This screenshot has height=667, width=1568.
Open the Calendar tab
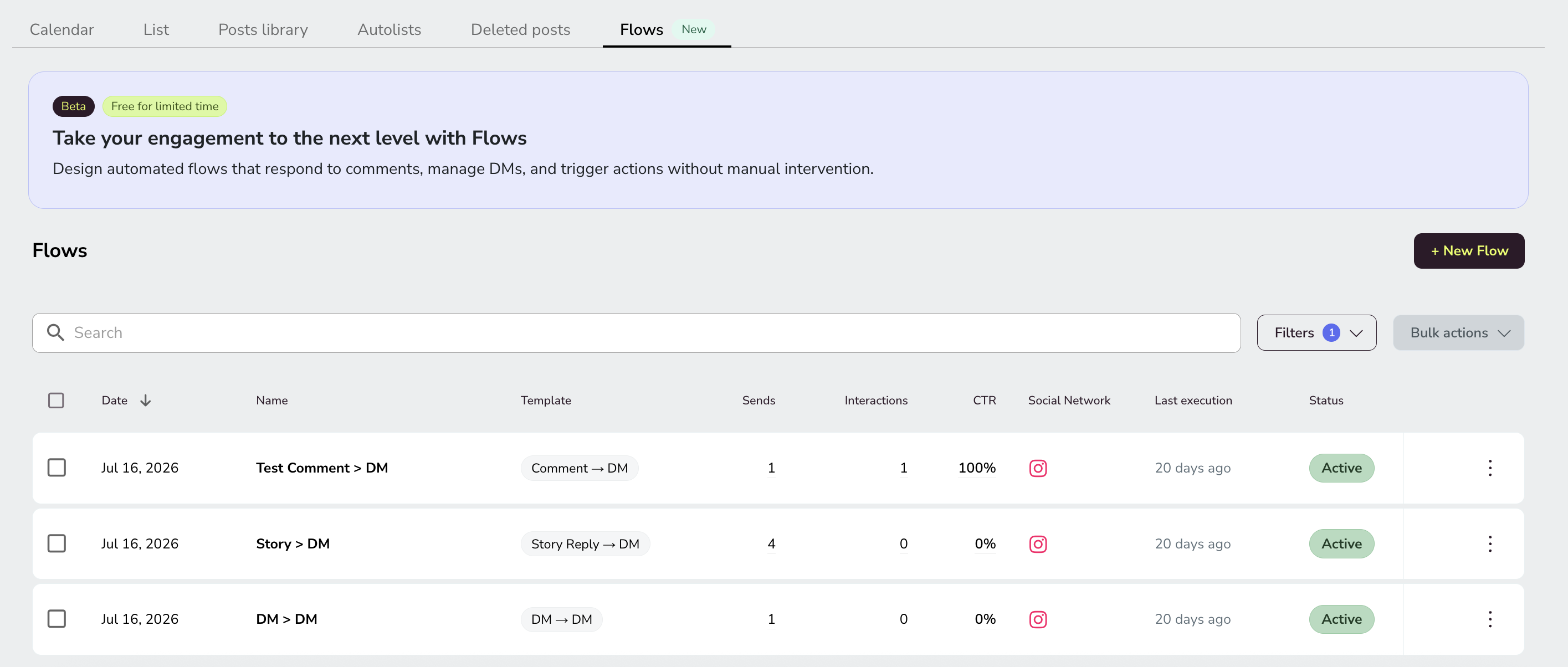point(62,29)
